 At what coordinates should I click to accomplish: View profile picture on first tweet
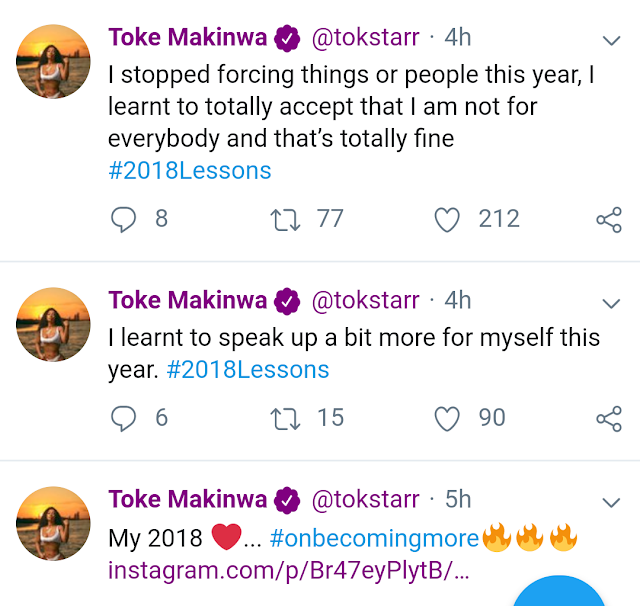tap(54, 61)
